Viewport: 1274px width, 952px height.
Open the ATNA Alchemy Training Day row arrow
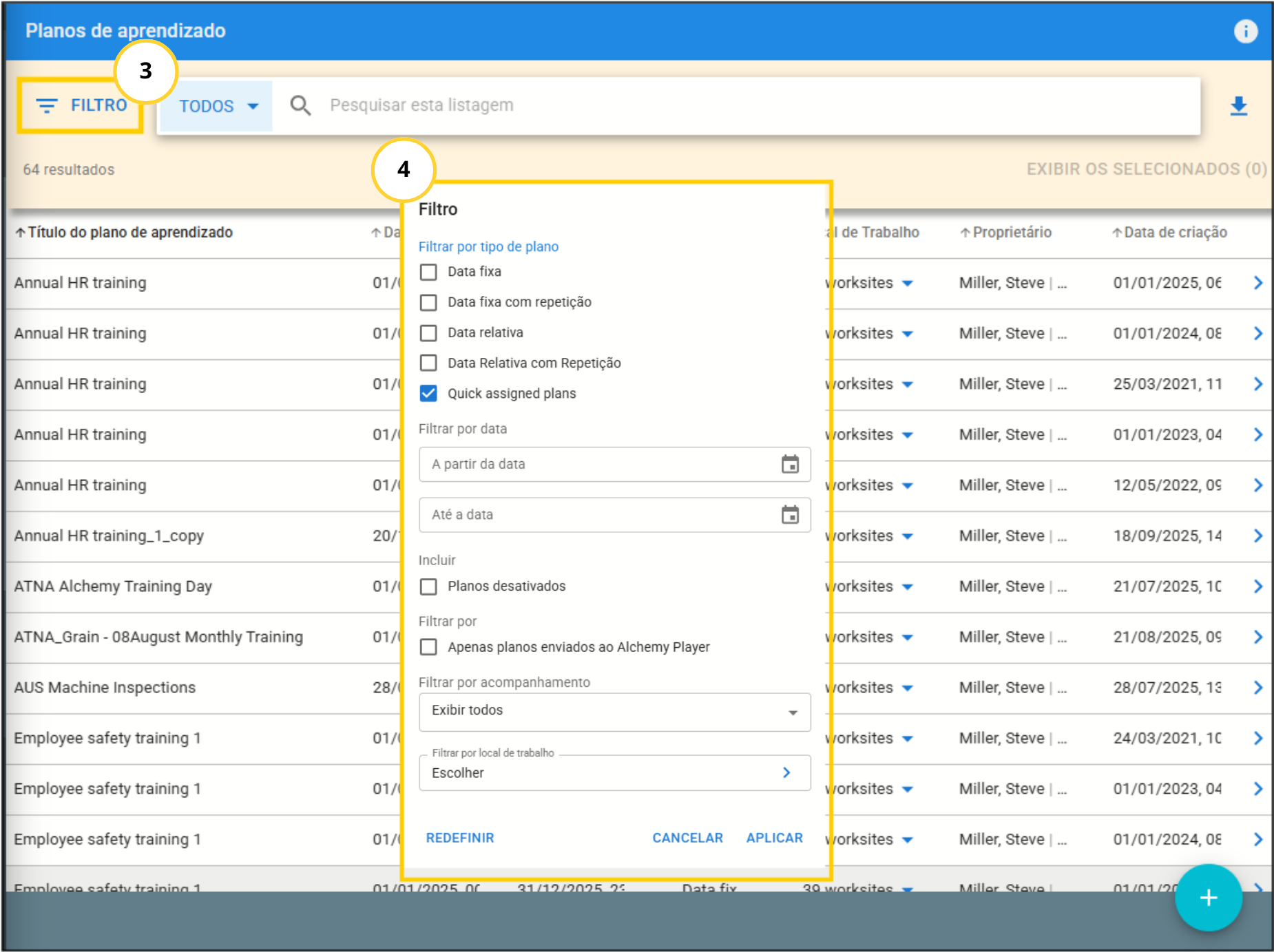pyautogui.click(x=1257, y=586)
